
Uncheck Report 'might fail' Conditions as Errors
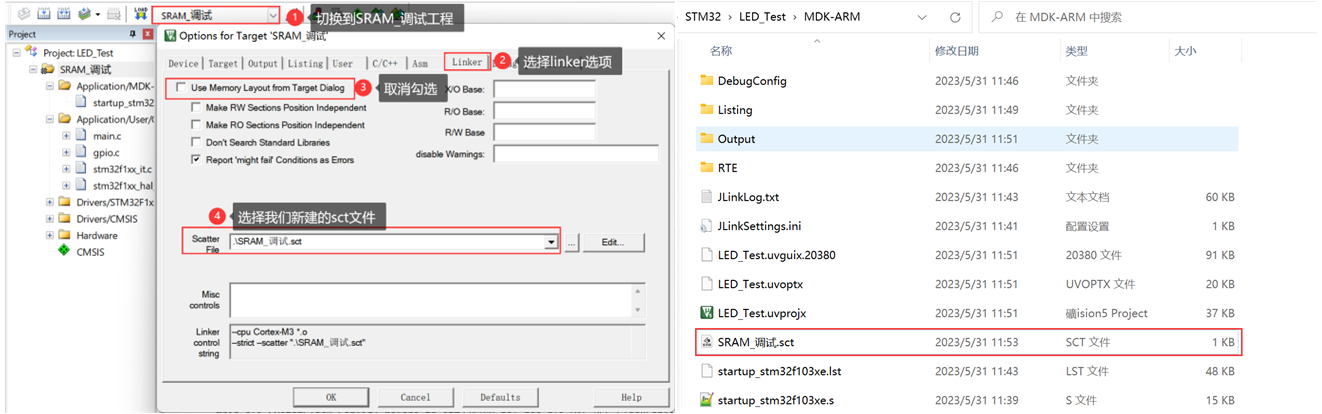click(x=196, y=160)
